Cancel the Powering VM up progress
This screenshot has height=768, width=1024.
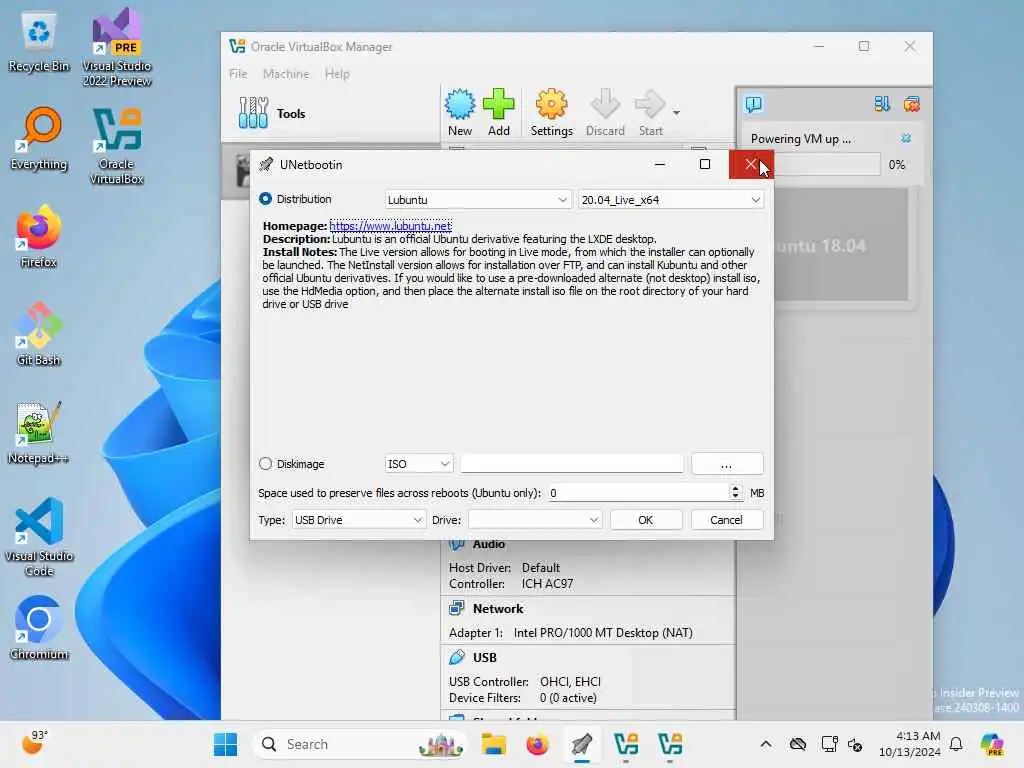coord(906,138)
